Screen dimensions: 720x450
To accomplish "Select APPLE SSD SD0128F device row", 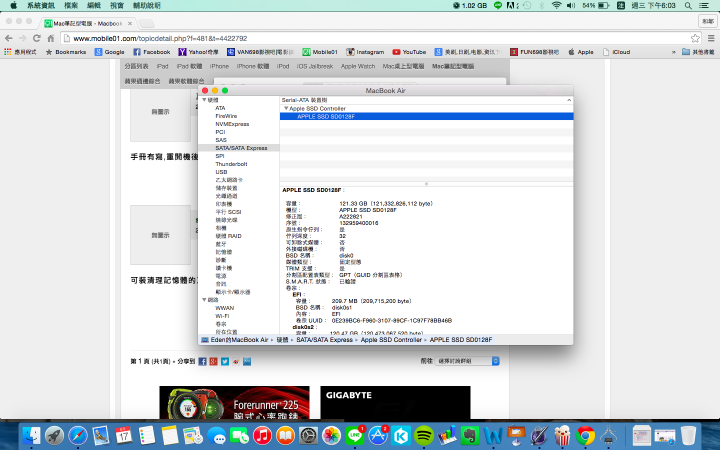I will click(x=427, y=117).
